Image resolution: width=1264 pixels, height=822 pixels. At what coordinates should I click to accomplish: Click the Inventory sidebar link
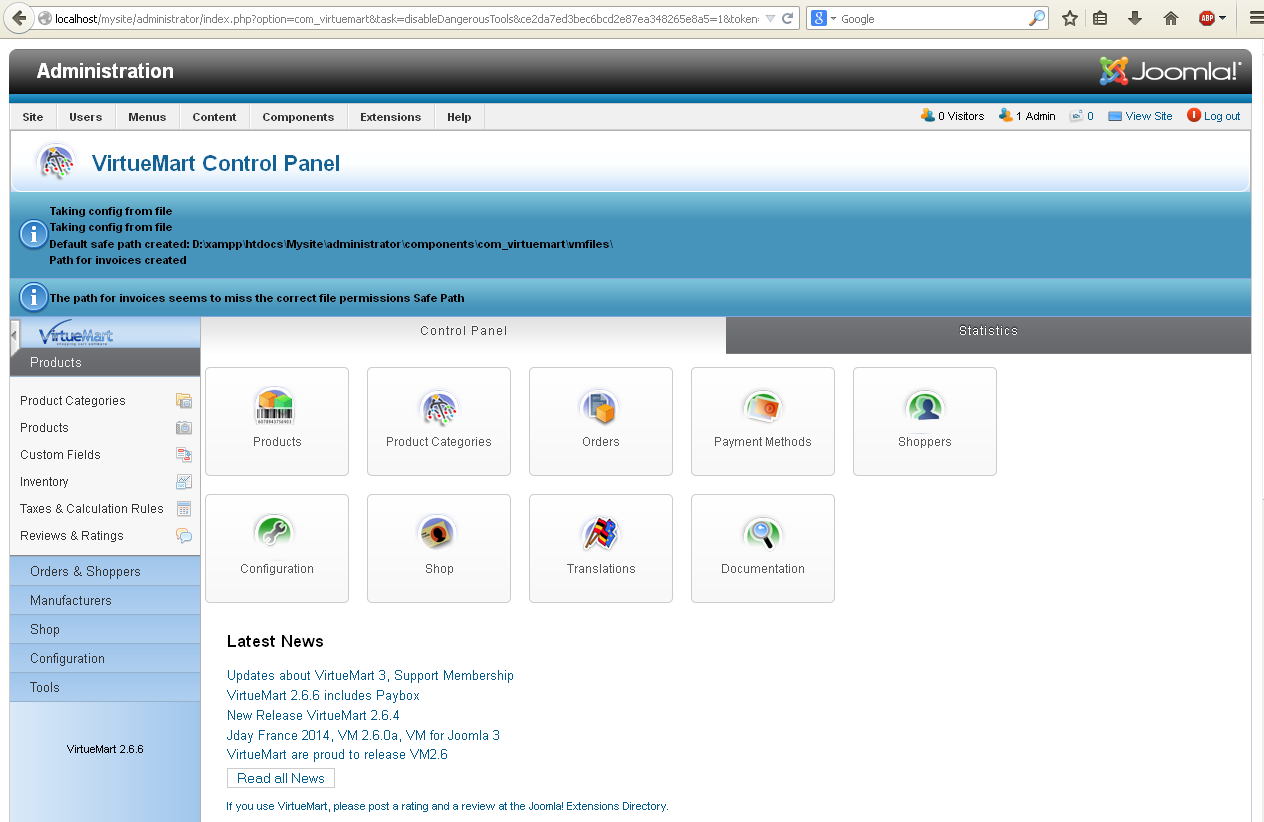click(44, 482)
